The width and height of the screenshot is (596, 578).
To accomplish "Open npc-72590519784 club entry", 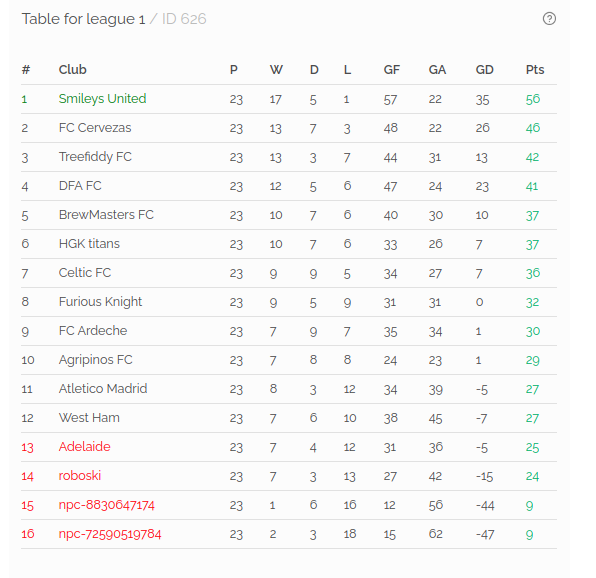I will (x=110, y=534).
